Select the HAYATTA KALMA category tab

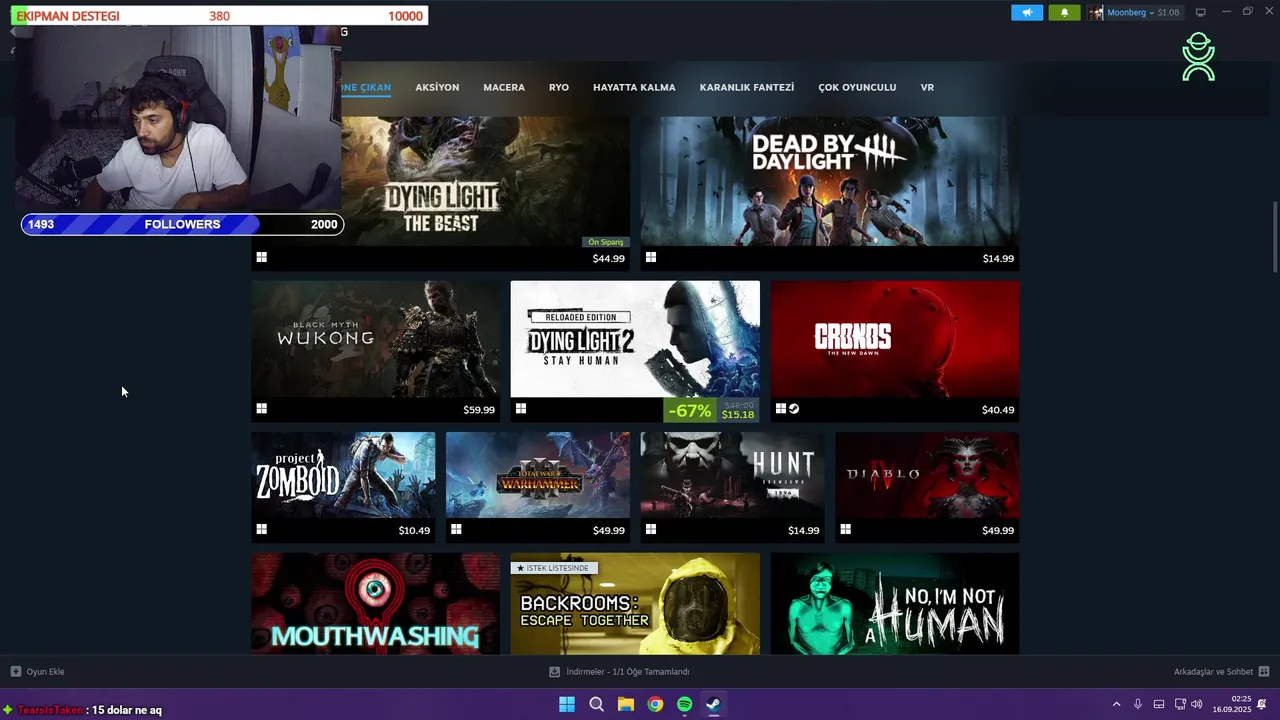(x=634, y=87)
